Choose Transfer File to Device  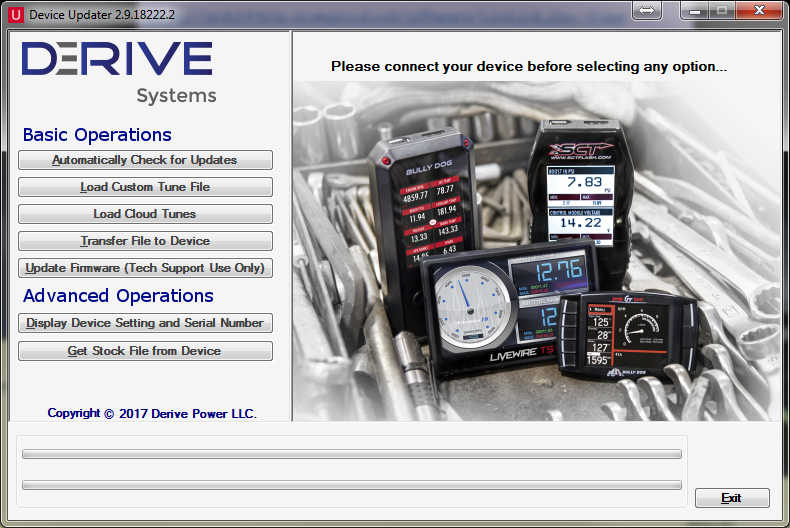pyautogui.click(x=145, y=241)
